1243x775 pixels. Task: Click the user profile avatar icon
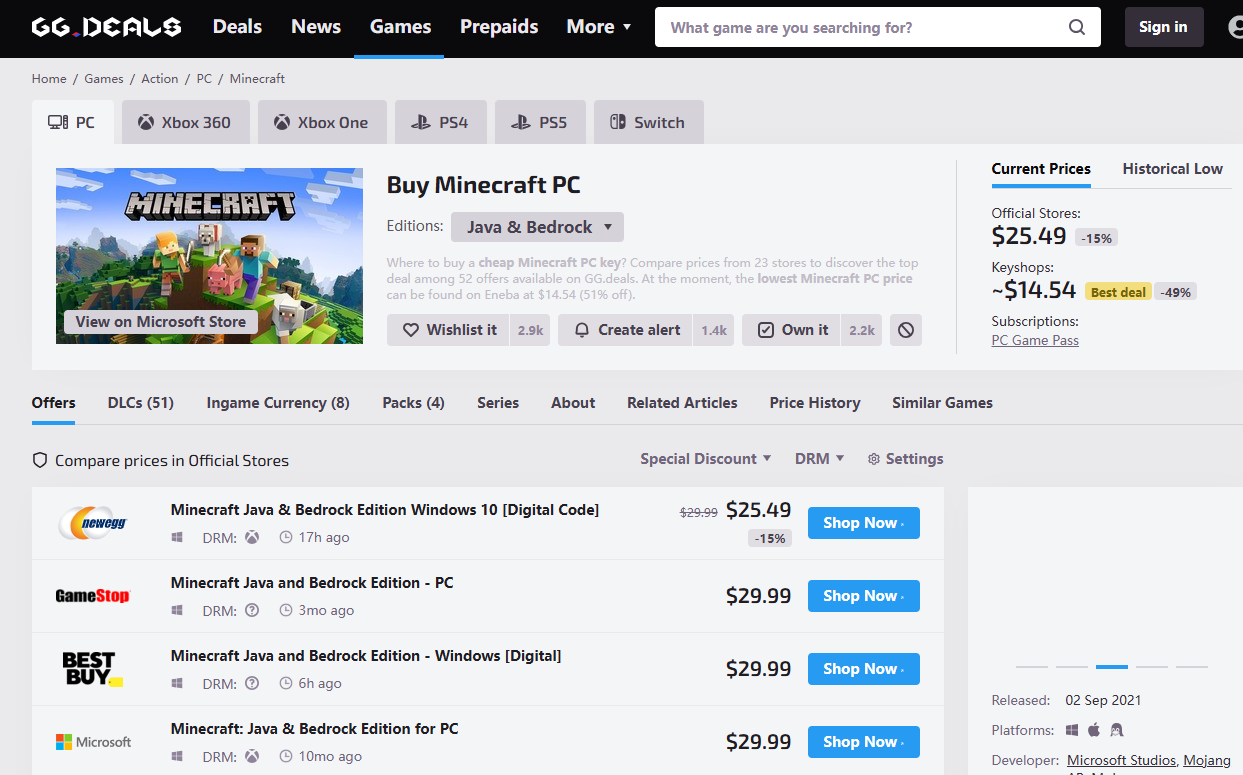click(1236, 27)
